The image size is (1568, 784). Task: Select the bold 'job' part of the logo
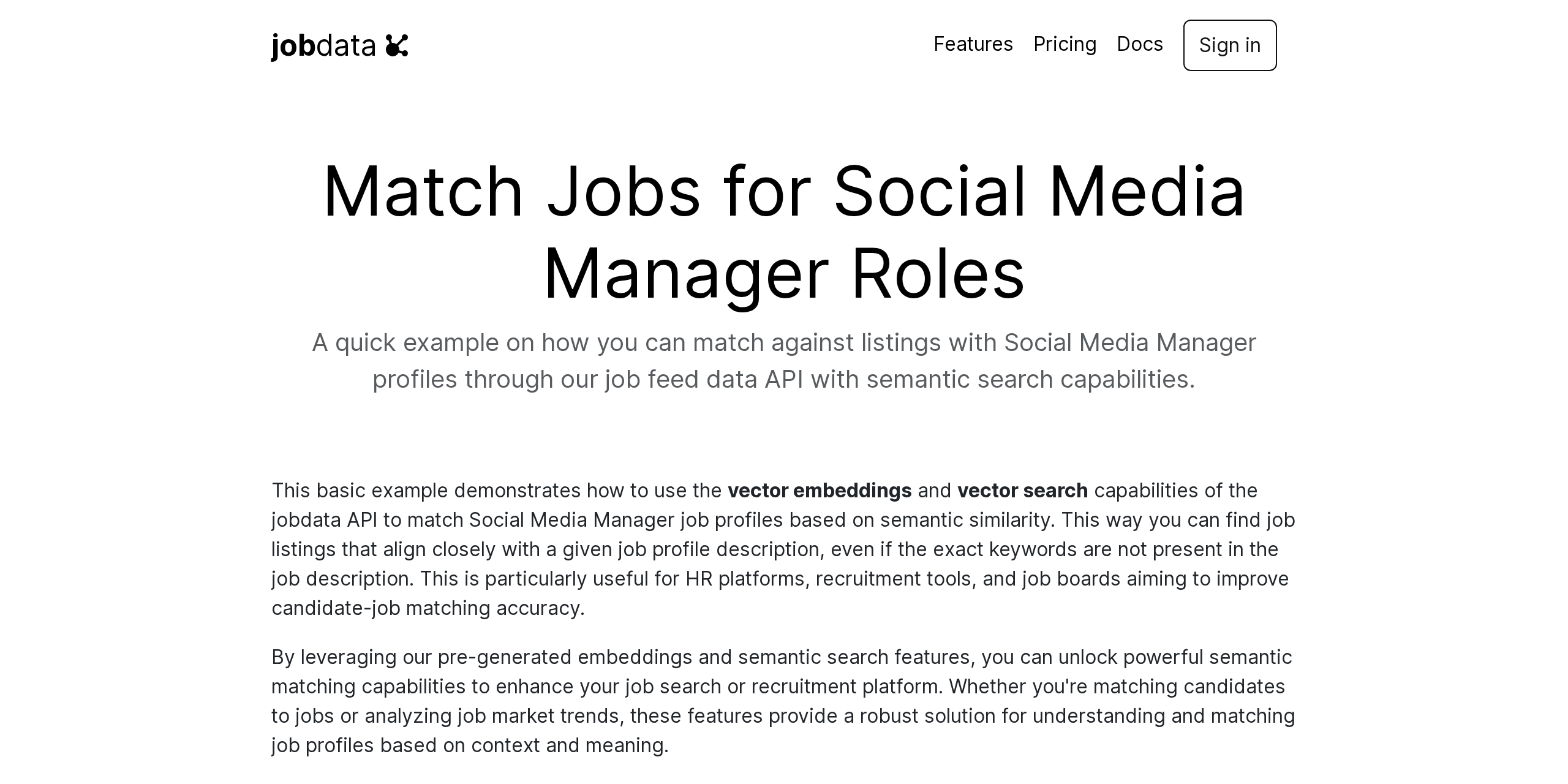click(x=293, y=45)
